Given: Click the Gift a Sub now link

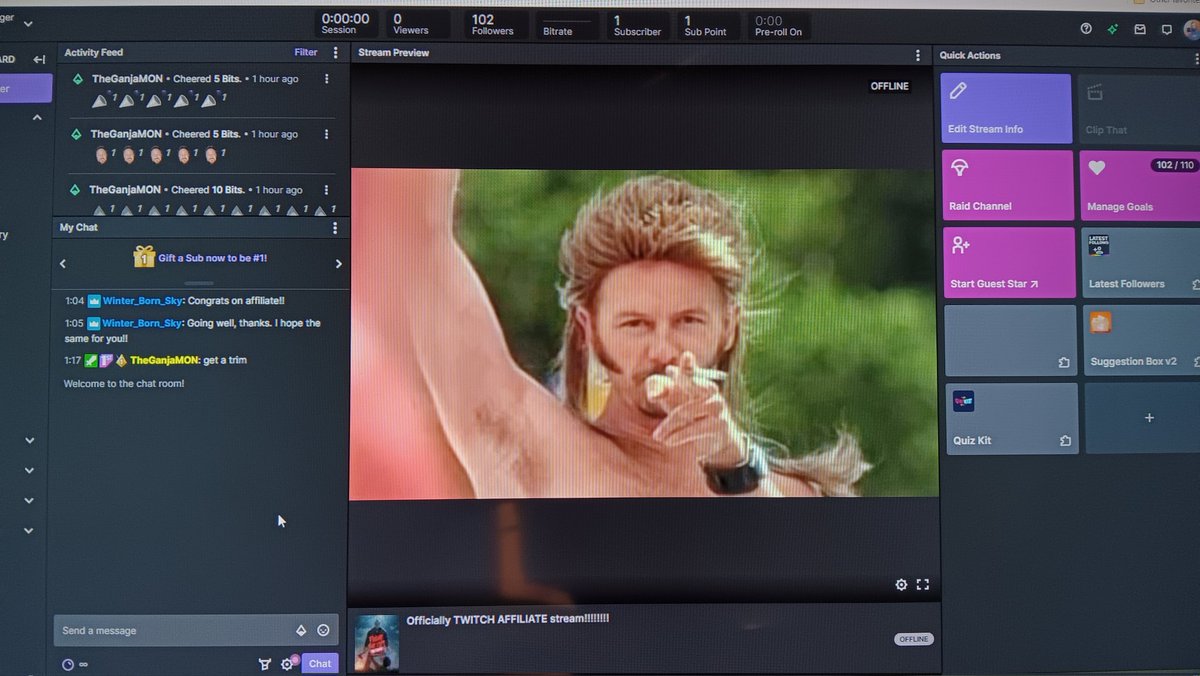Looking at the screenshot, I should 212,258.
